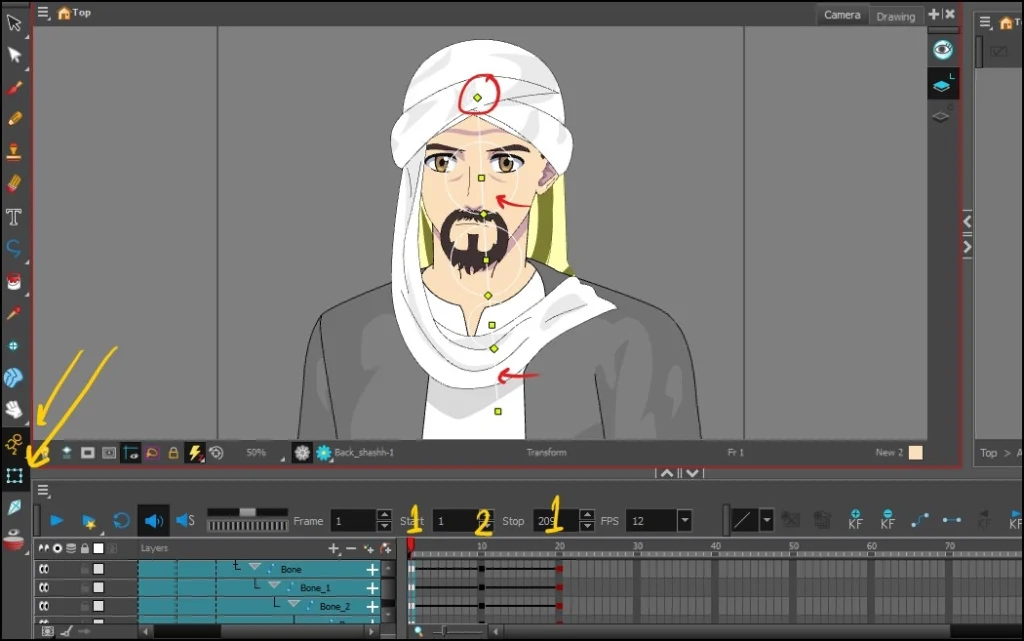Enable Render View mode with the lightning icon
The image size is (1024, 641).
point(197,452)
